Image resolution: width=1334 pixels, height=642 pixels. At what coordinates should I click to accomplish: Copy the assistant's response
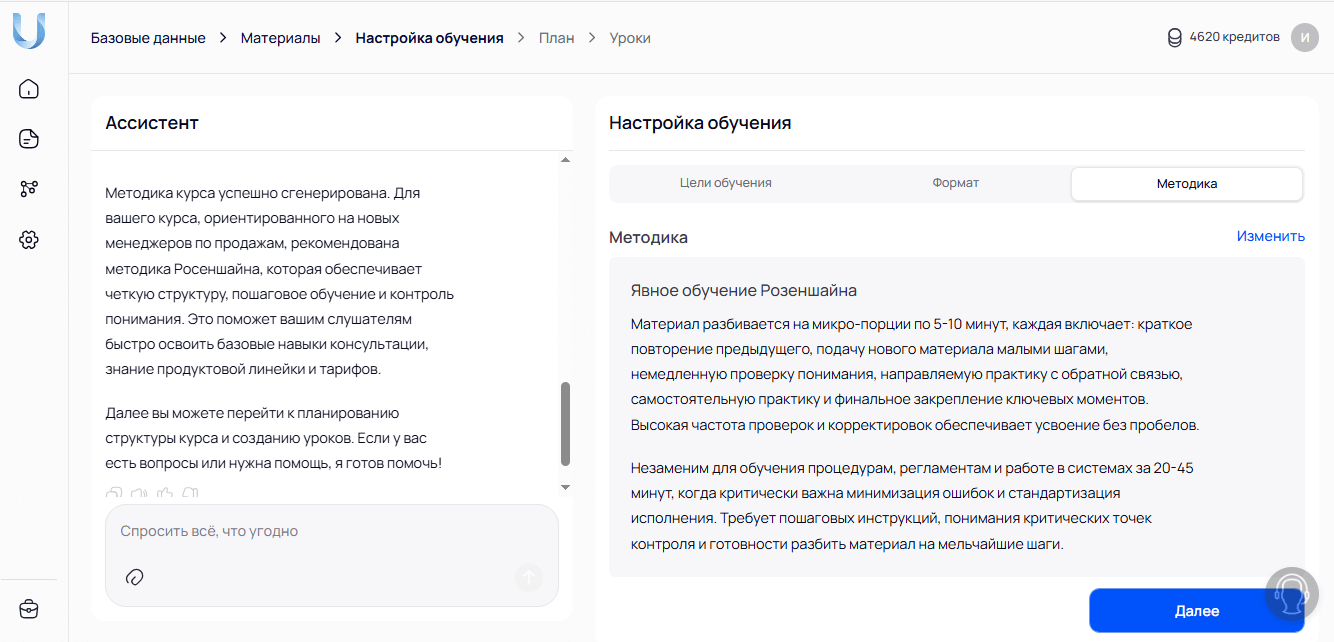click(x=113, y=493)
